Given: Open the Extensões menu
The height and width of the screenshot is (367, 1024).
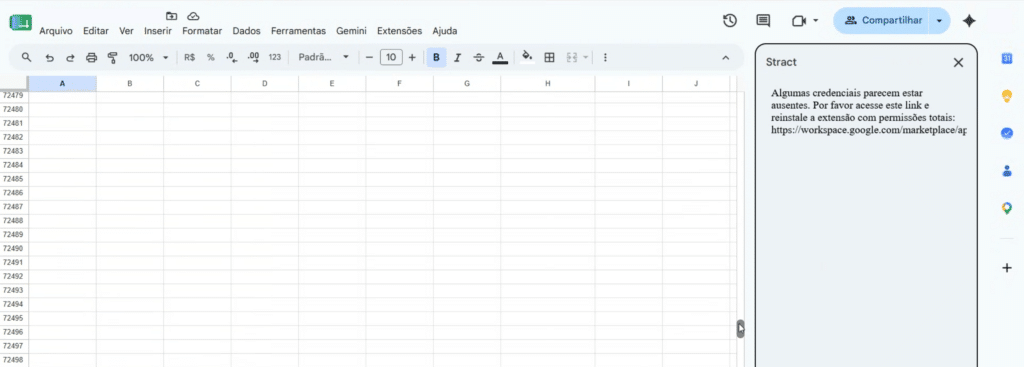Looking at the screenshot, I should point(400,31).
